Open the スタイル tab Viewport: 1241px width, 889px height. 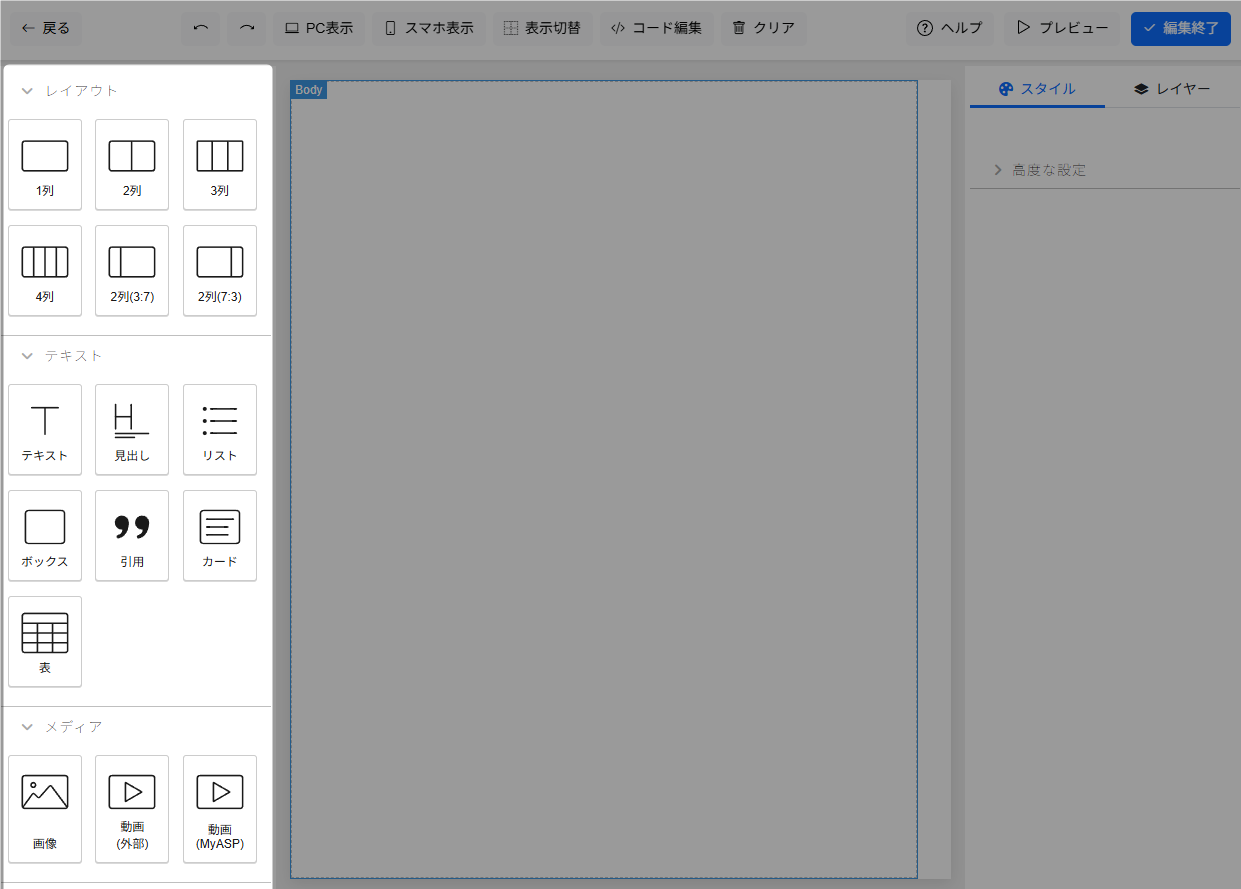(1037, 89)
